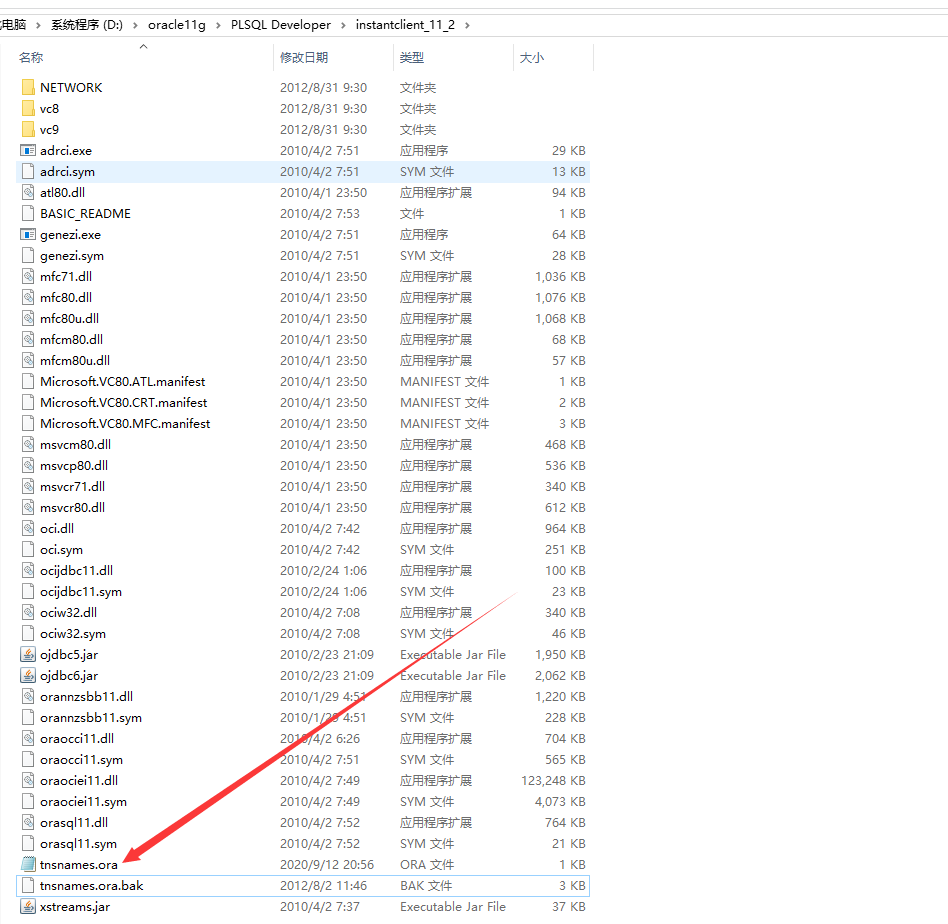Select the tnsnames.ora notepad icon
This screenshot has height=924, width=948.
point(28,865)
